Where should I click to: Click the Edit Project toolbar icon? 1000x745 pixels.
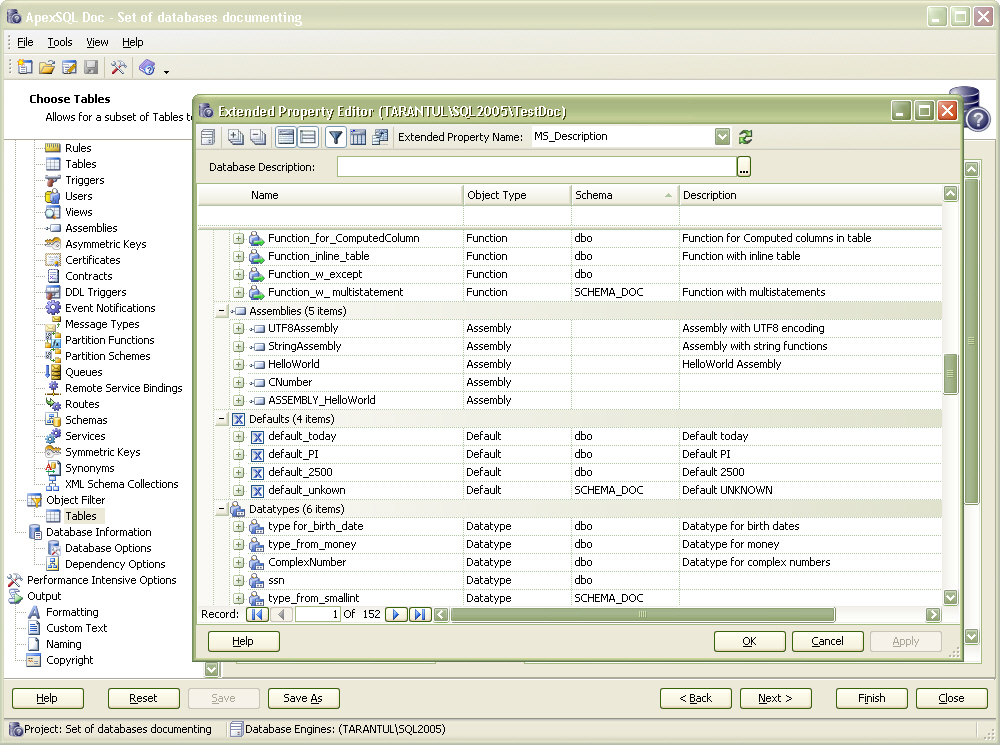(x=69, y=67)
